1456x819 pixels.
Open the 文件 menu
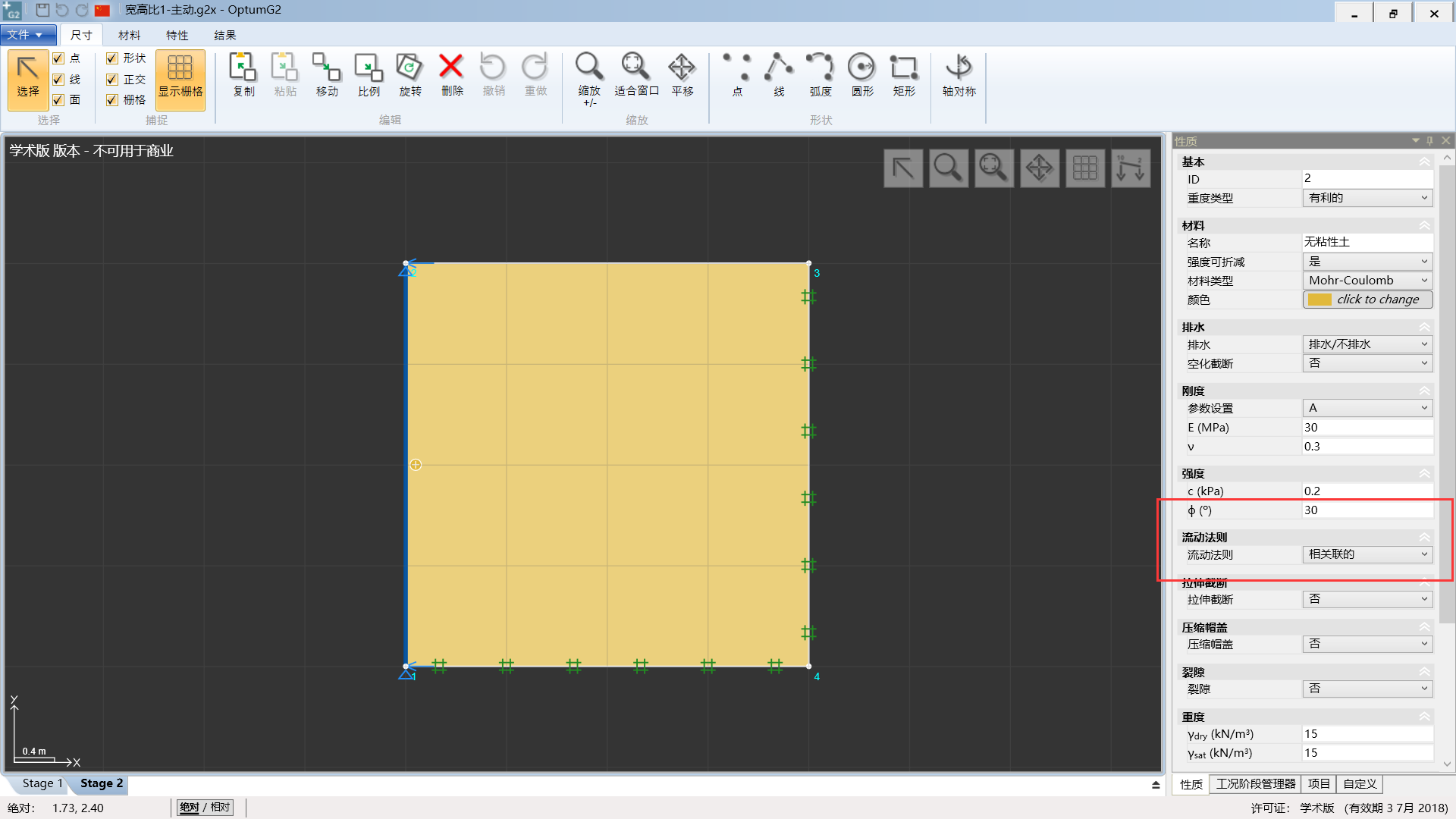28,35
